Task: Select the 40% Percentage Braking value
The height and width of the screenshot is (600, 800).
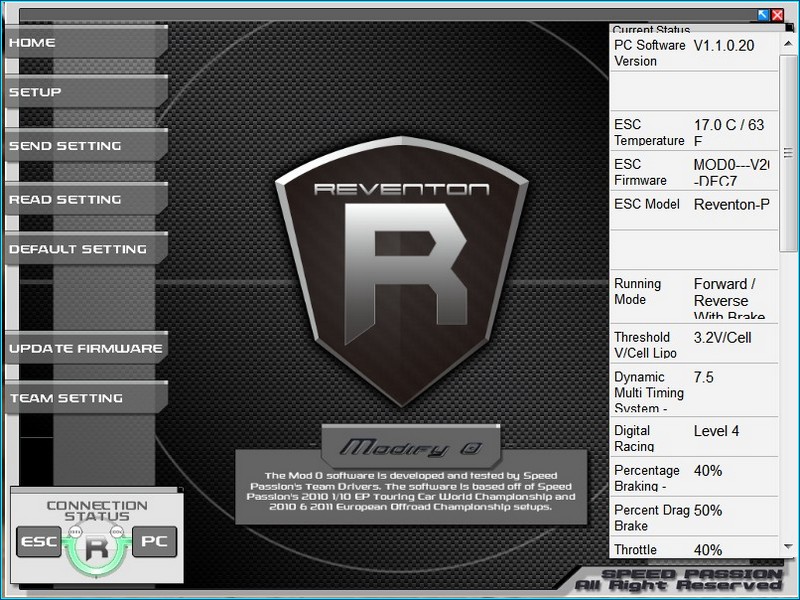Action: click(708, 471)
